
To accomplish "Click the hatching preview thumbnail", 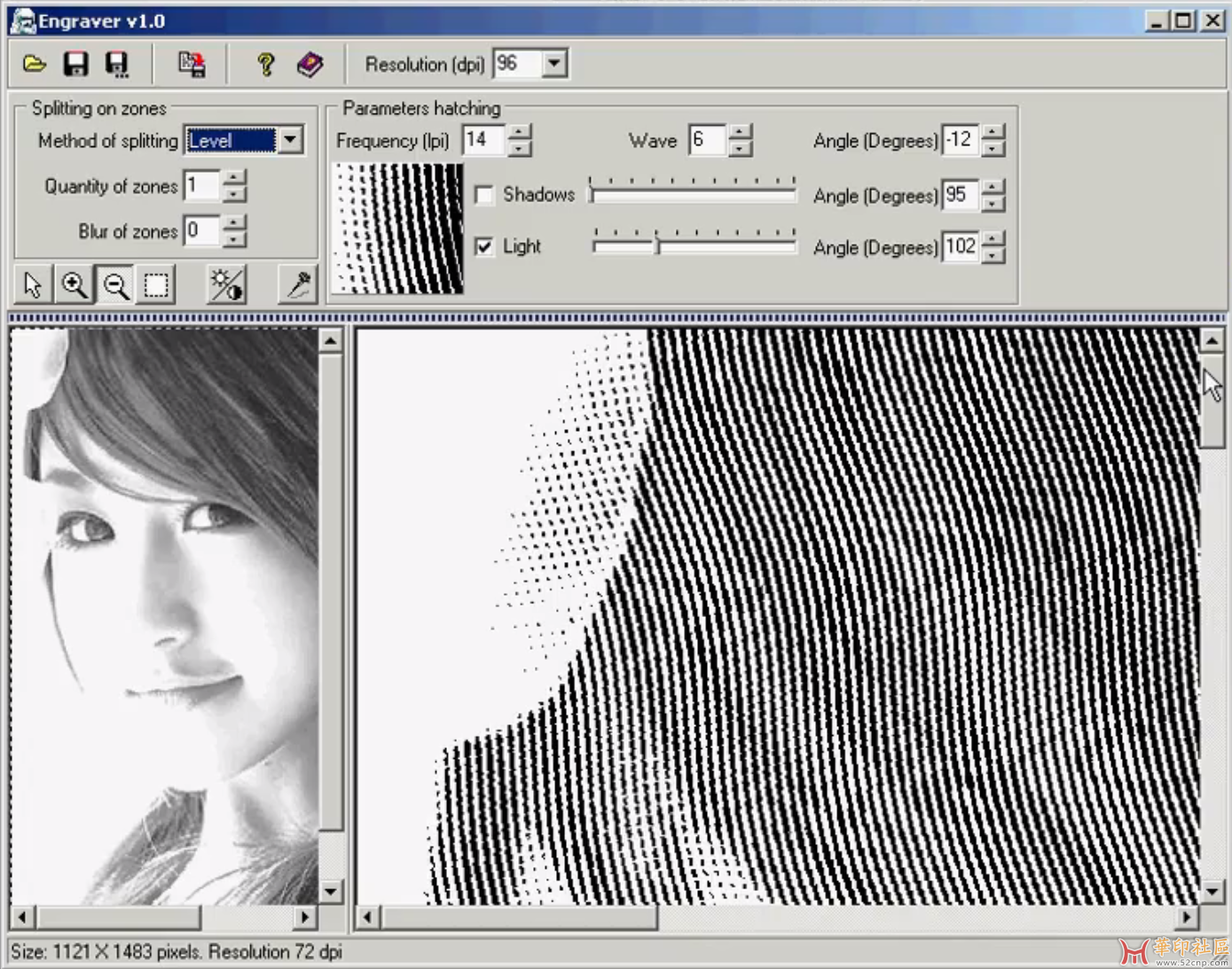I will pos(398,228).
